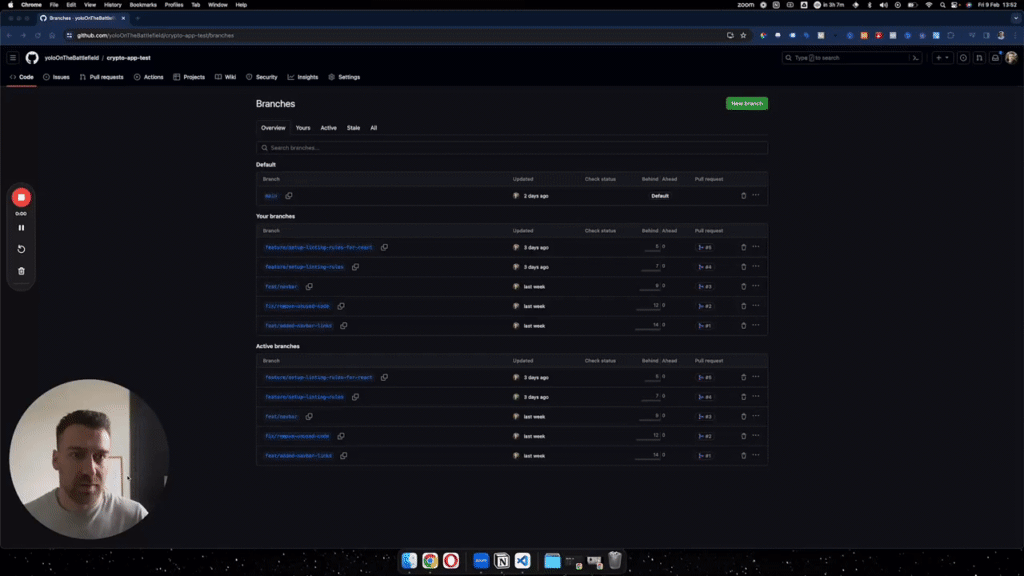Click the Behind/Ahead bar for fix/remove-unused-code
The height and width of the screenshot is (576, 1024).
[x=652, y=306]
